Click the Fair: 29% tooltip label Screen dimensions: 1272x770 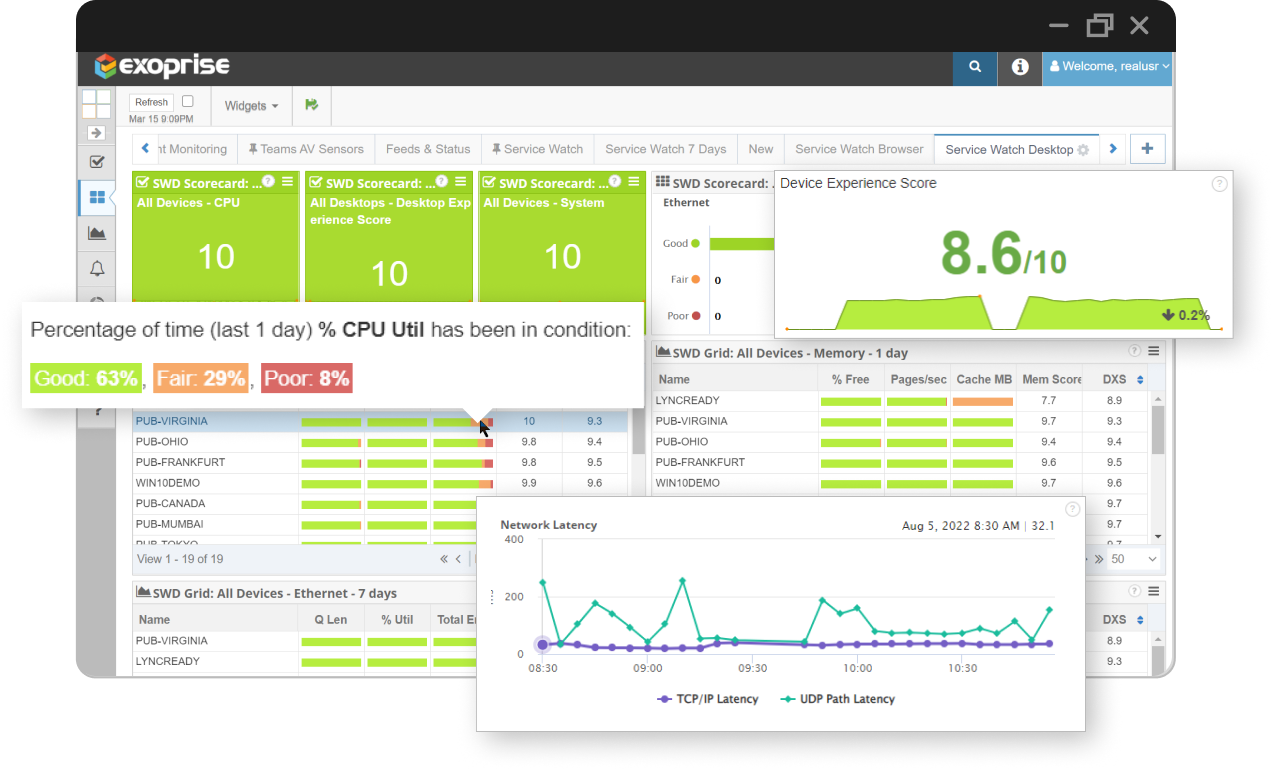pos(201,378)
